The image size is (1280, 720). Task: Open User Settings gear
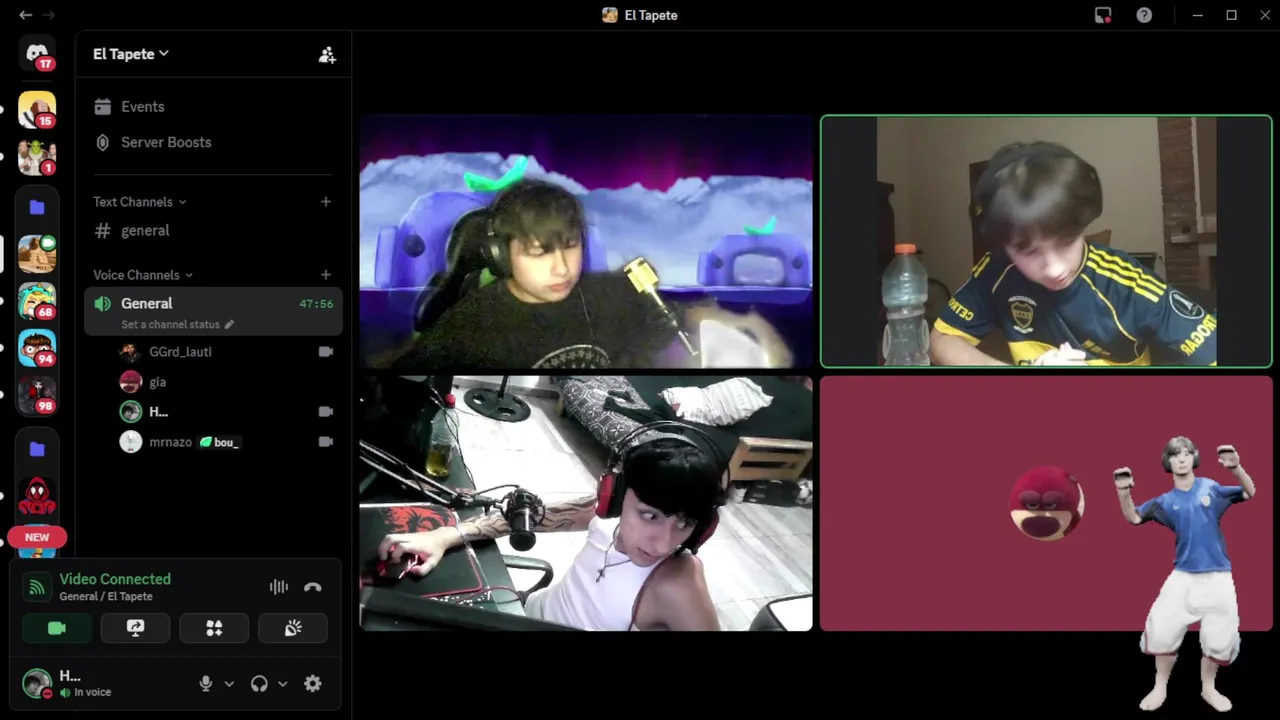[313, 684]
